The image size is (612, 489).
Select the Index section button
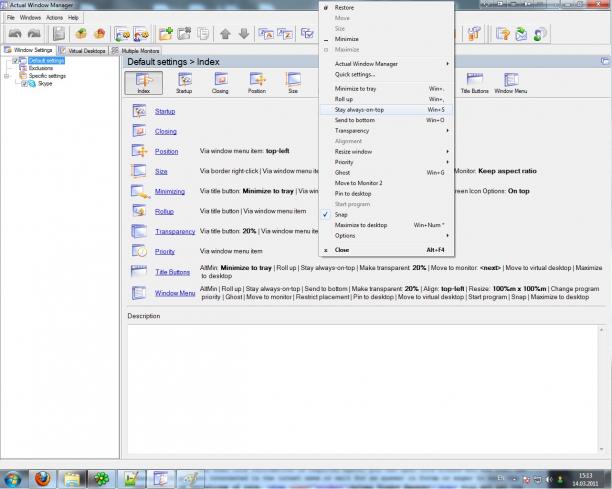point(144,83)
